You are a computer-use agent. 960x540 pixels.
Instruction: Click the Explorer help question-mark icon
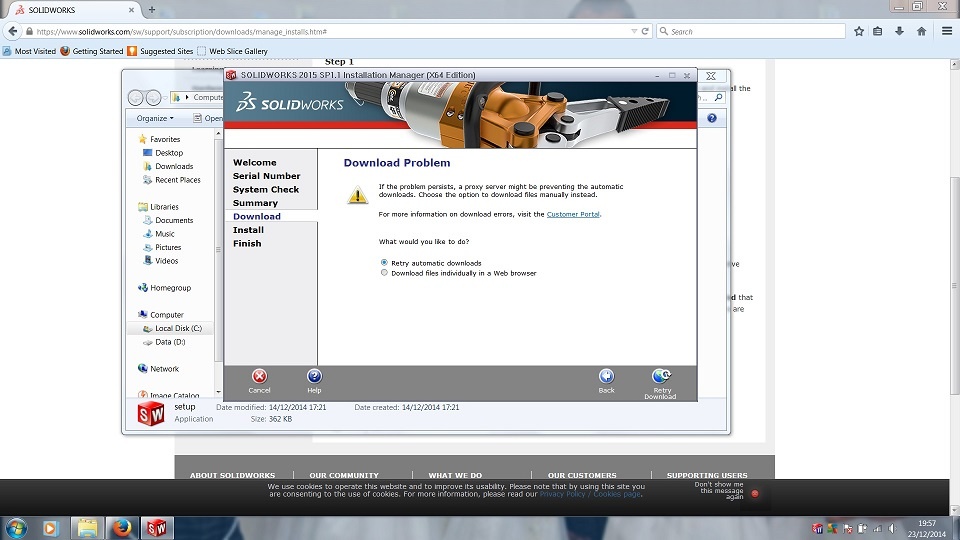(711, 118)
